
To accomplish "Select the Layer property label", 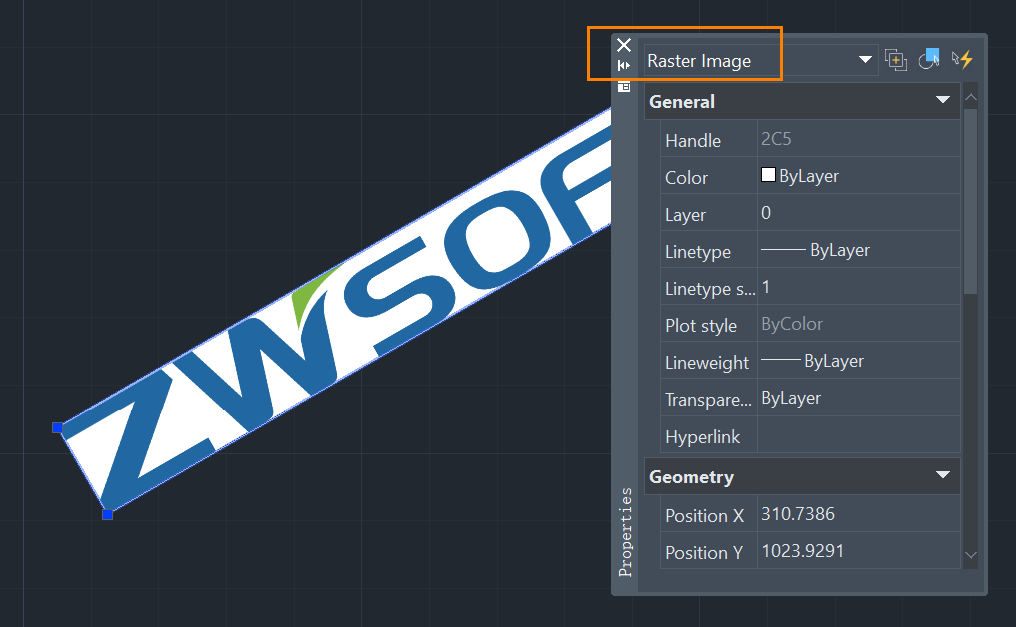I will pos(686,215).
